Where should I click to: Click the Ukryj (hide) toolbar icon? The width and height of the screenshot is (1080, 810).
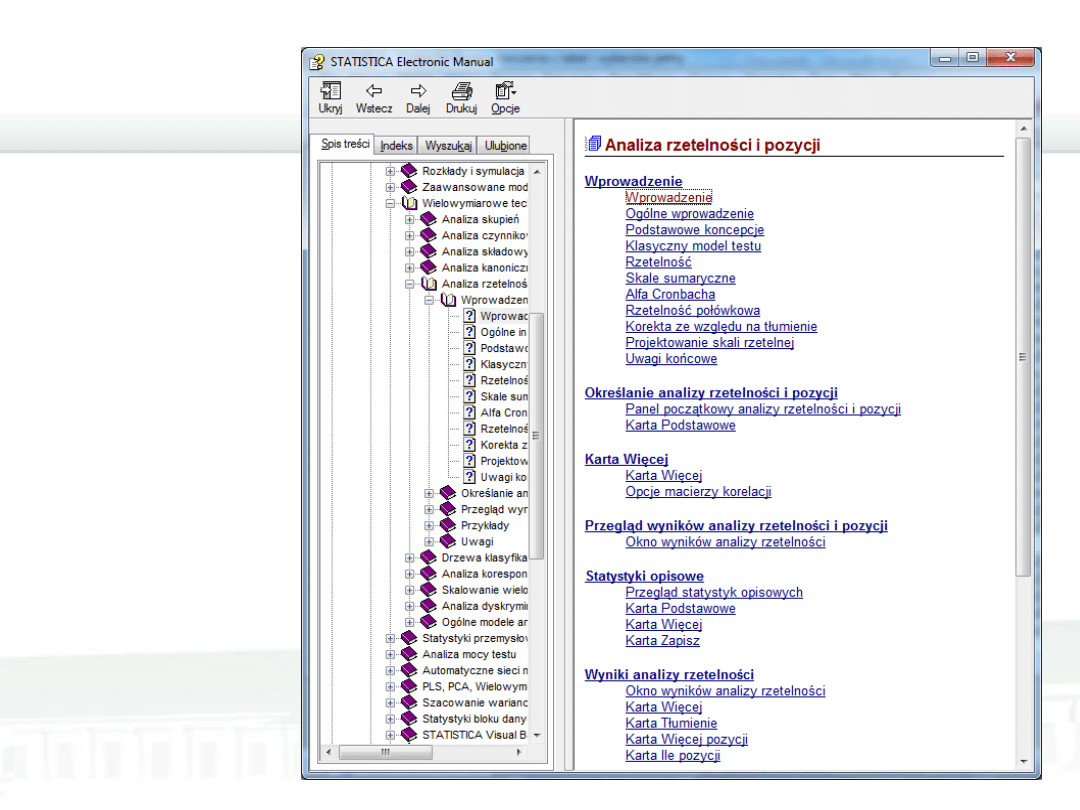330,91
